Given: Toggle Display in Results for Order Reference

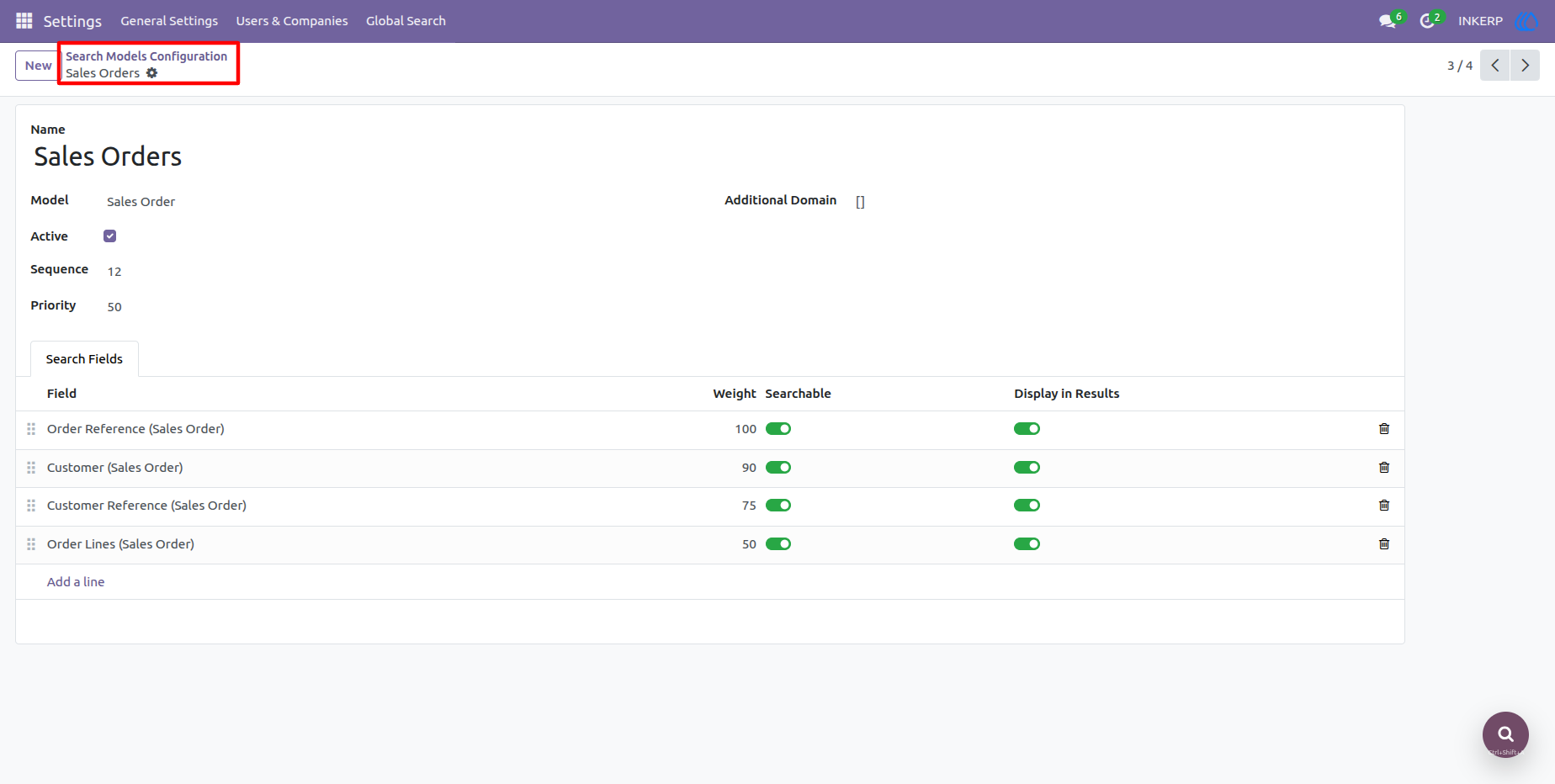Looking at the screenshot, I should (1027, 429).
